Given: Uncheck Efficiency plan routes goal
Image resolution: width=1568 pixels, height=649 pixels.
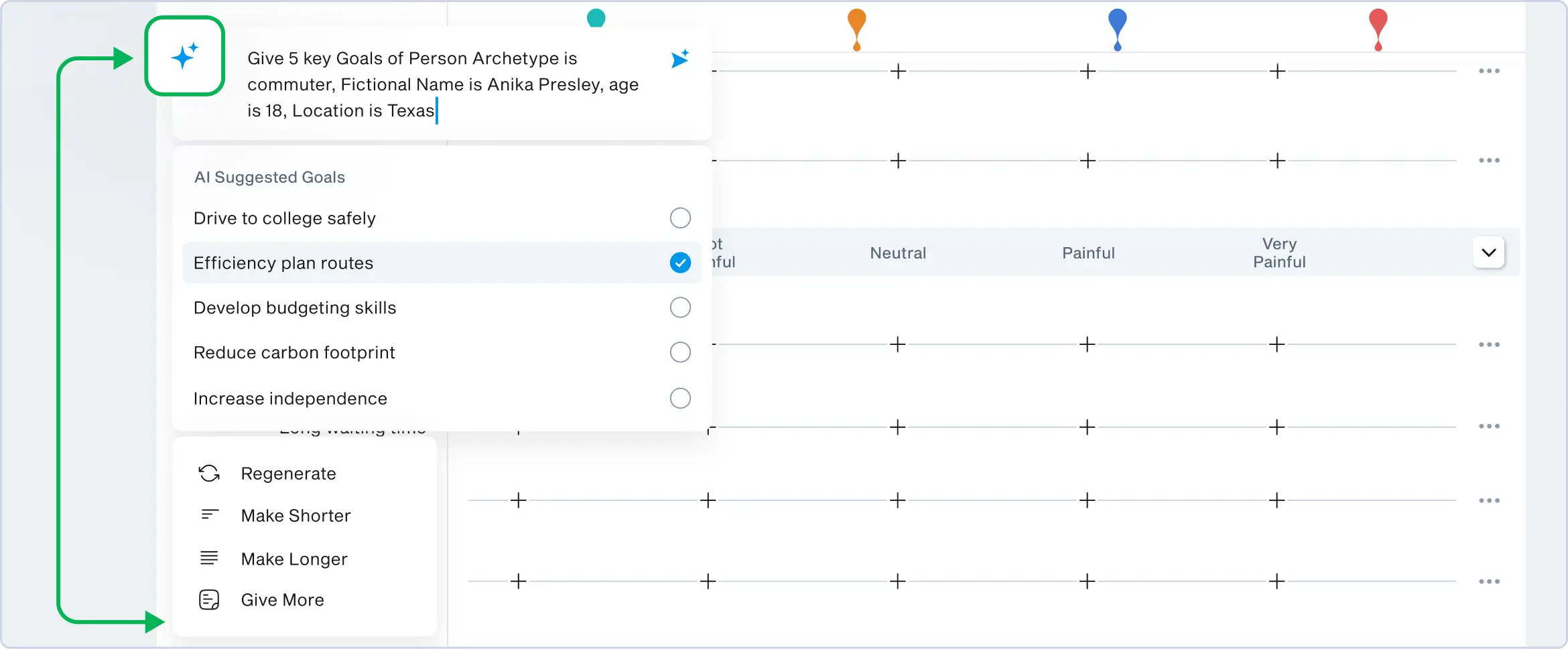Looking at the screenshot, I should (x=679, y=263).
